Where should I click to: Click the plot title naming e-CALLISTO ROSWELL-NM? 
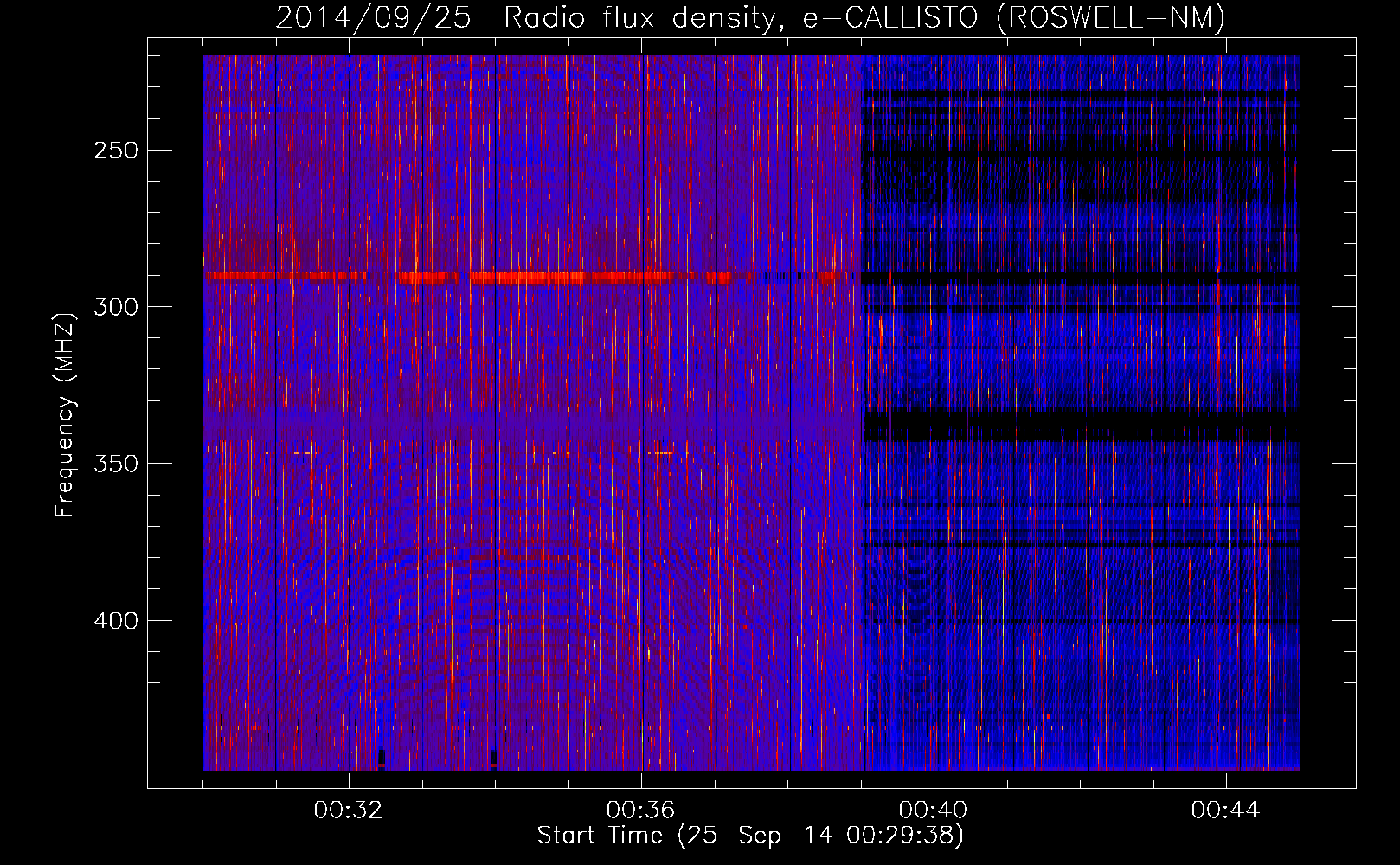[750, 18]
